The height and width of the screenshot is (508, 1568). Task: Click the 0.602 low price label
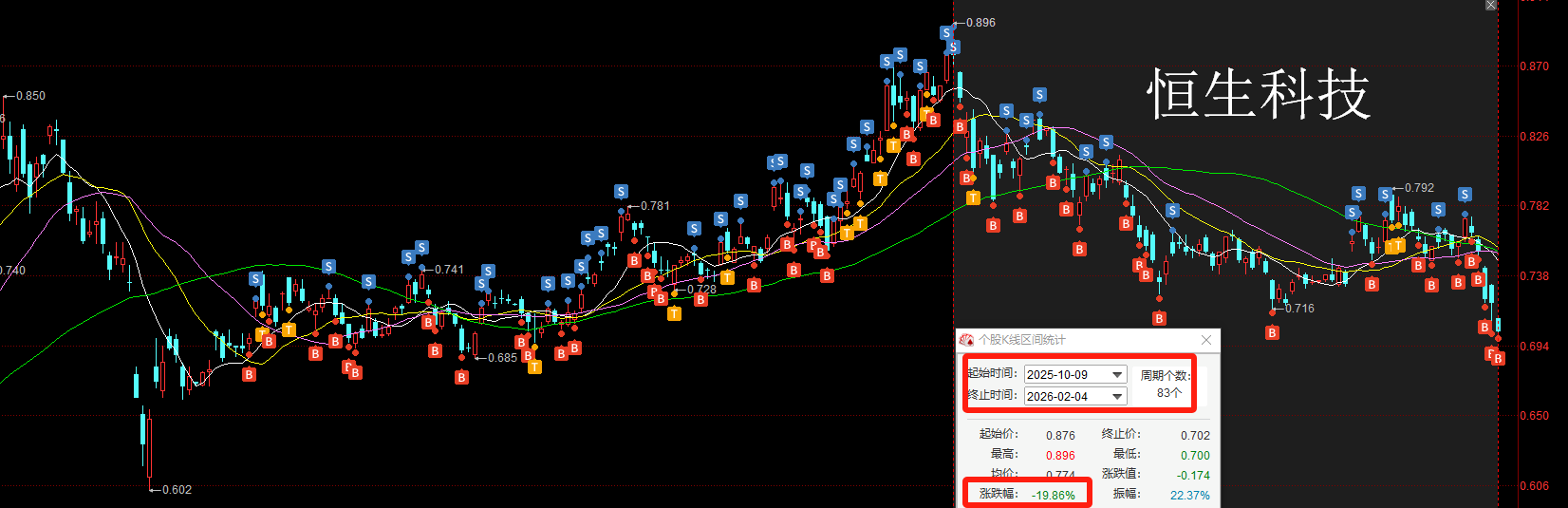pyautogui.click(x=177, y=490)
